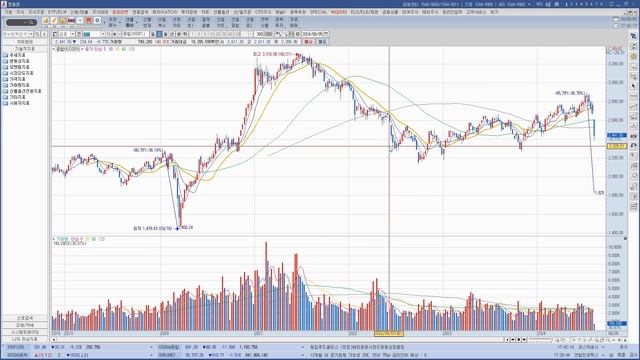Expand the 가격지표 folder
This screenshot has height=360, width=640.
pyautogui.click(x=14, y=79)
